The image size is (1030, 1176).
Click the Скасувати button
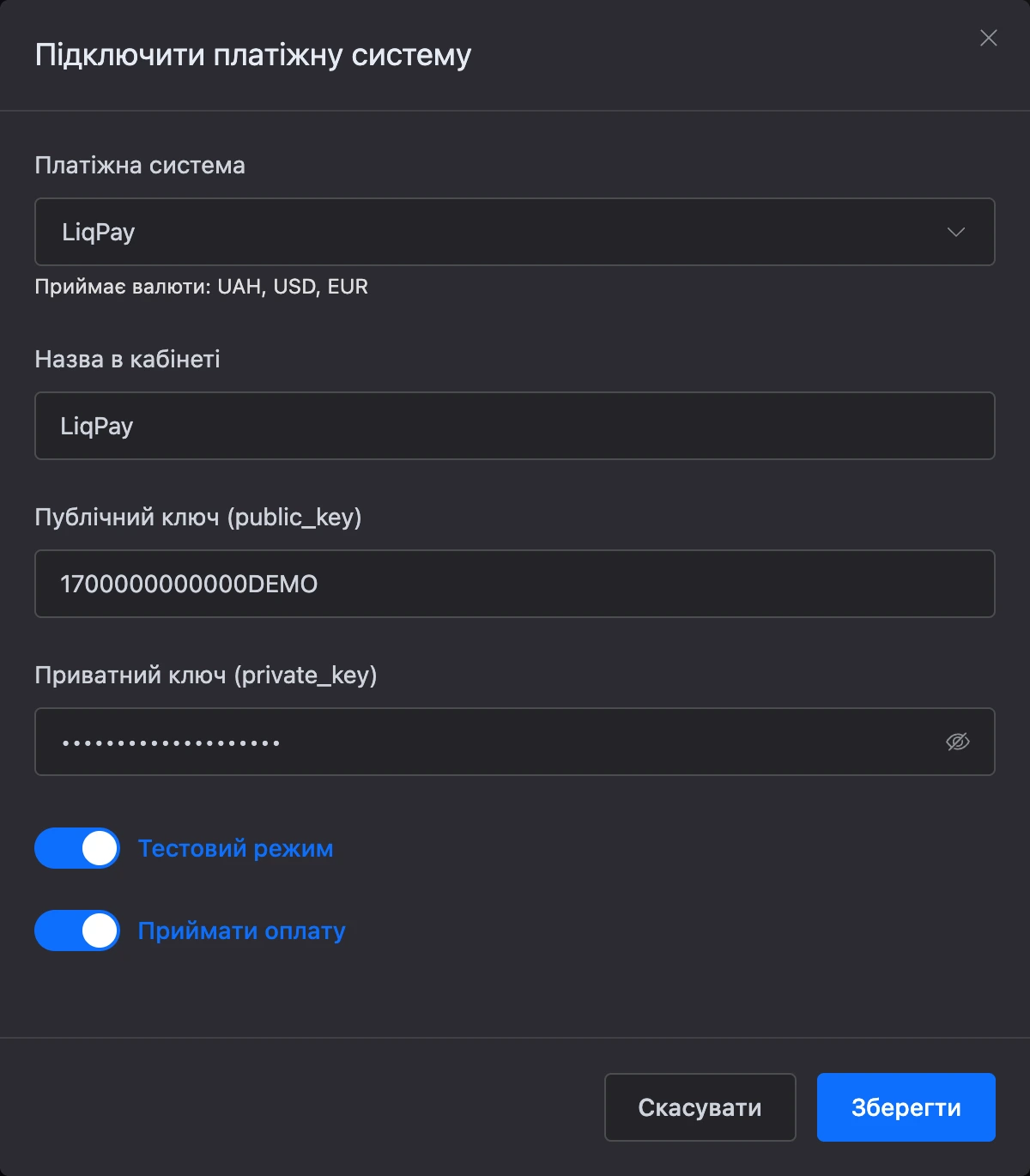pos(700,1107)
